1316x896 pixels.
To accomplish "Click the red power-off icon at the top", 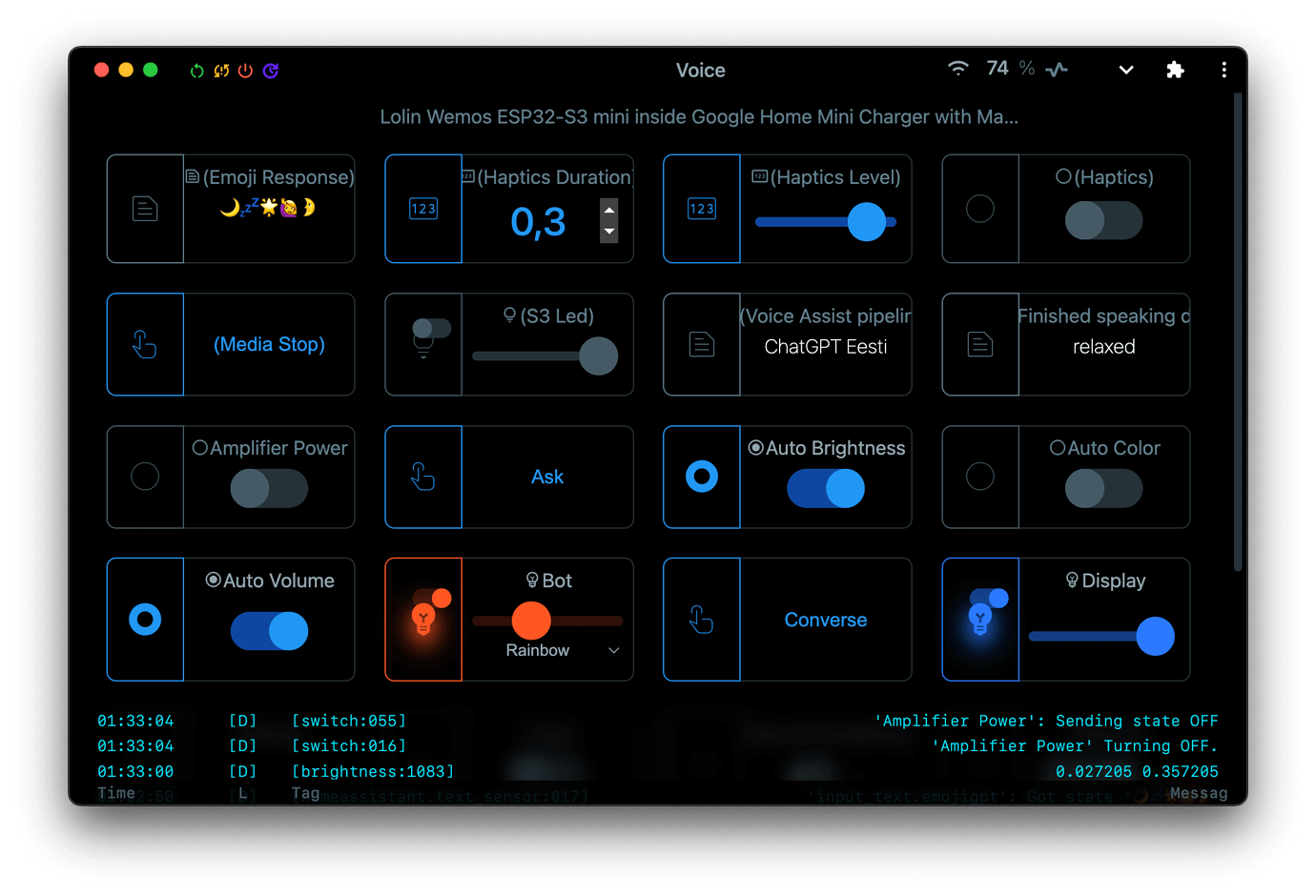I will tap(245, 70).
